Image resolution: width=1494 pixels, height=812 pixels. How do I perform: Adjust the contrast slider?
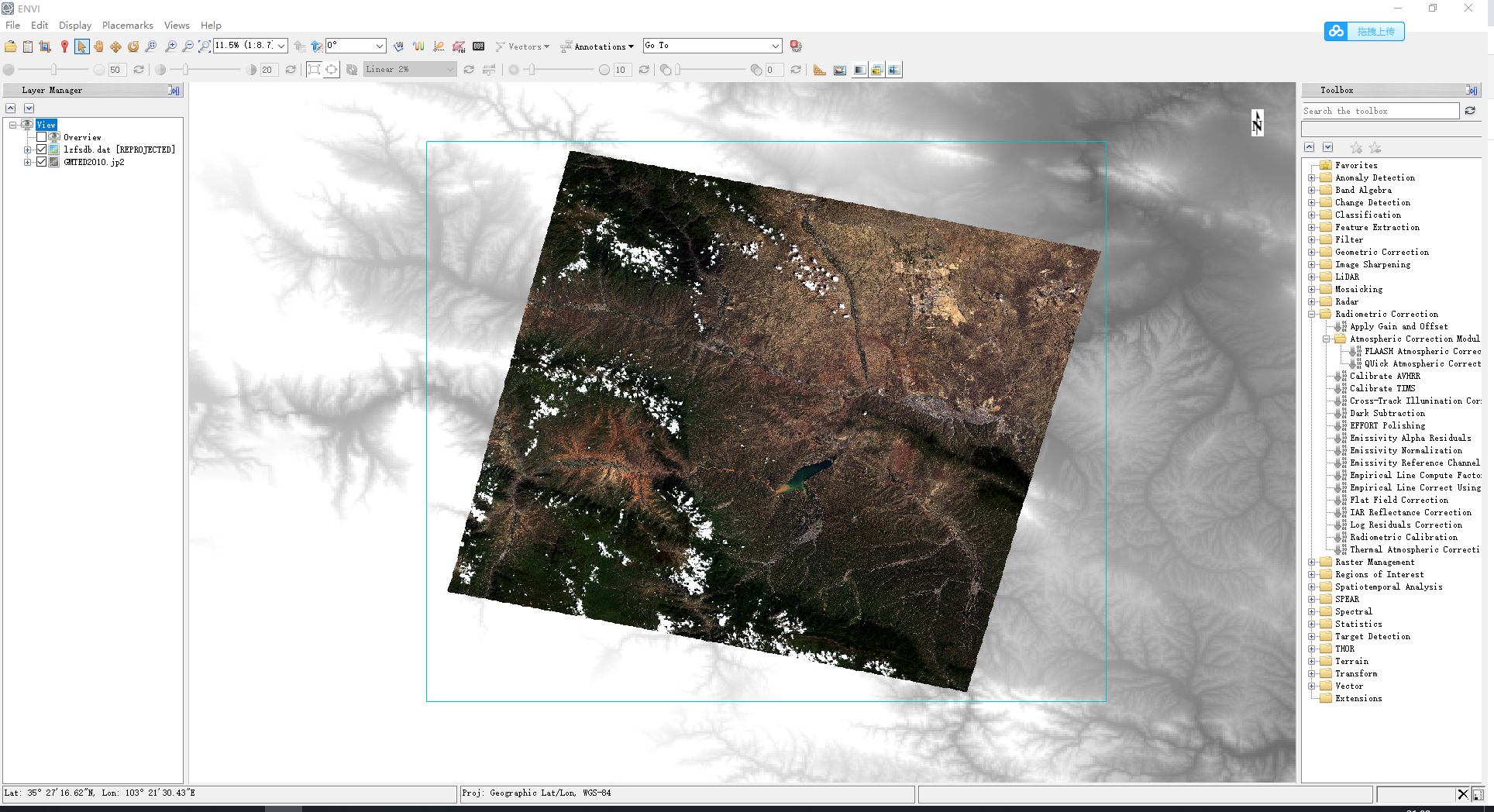click(185, 70)
